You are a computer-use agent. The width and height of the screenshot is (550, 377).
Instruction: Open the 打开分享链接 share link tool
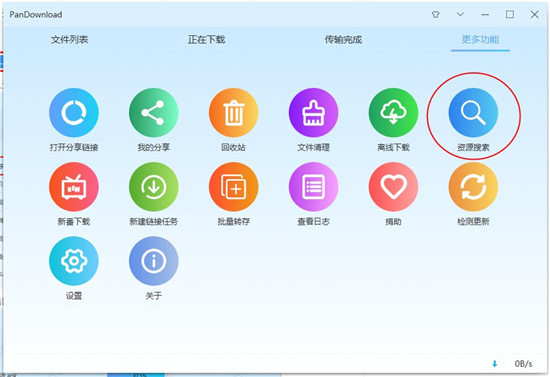coord(74,113)
